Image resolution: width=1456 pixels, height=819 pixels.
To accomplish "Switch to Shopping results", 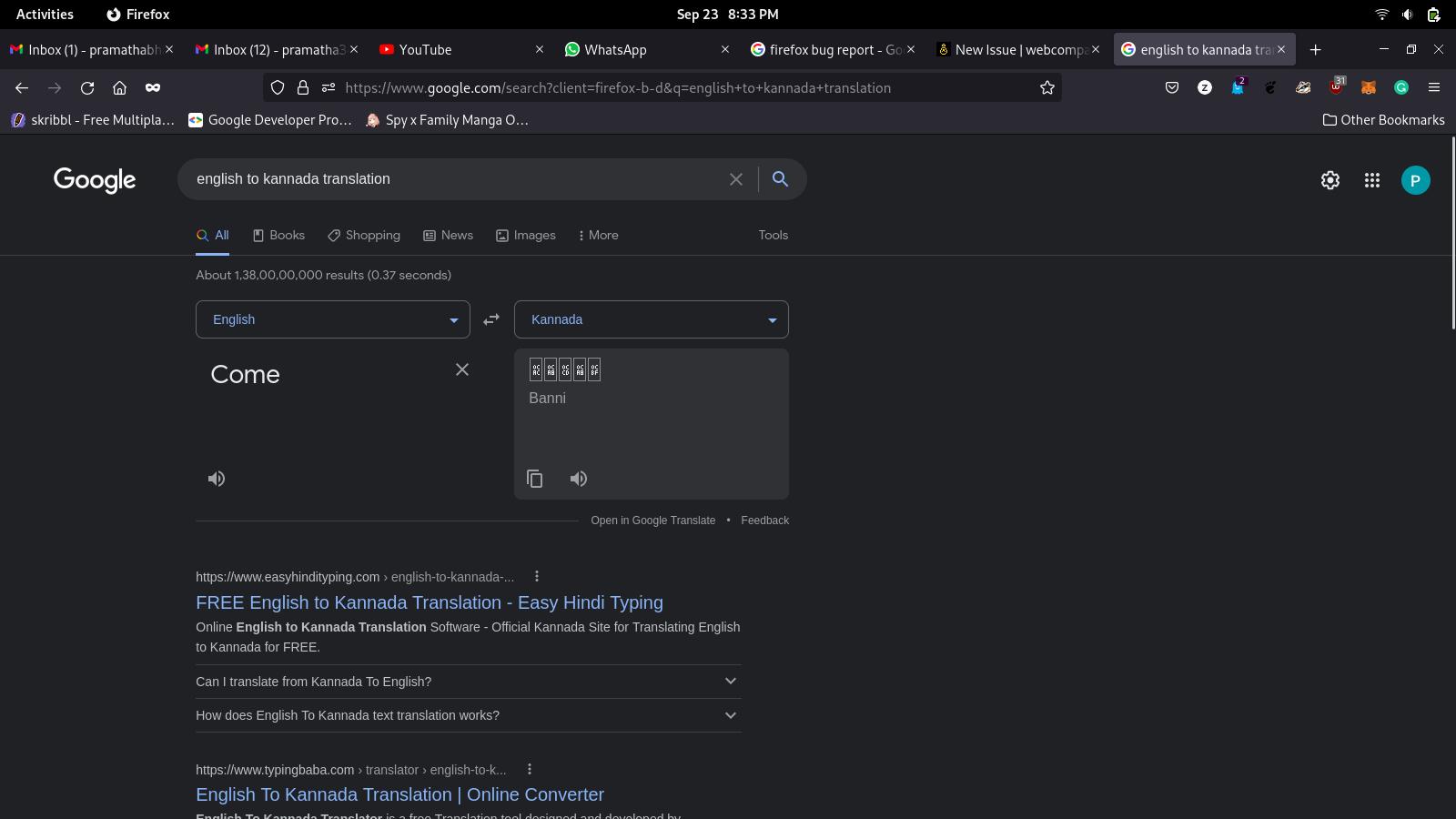I will coord(364,235).
